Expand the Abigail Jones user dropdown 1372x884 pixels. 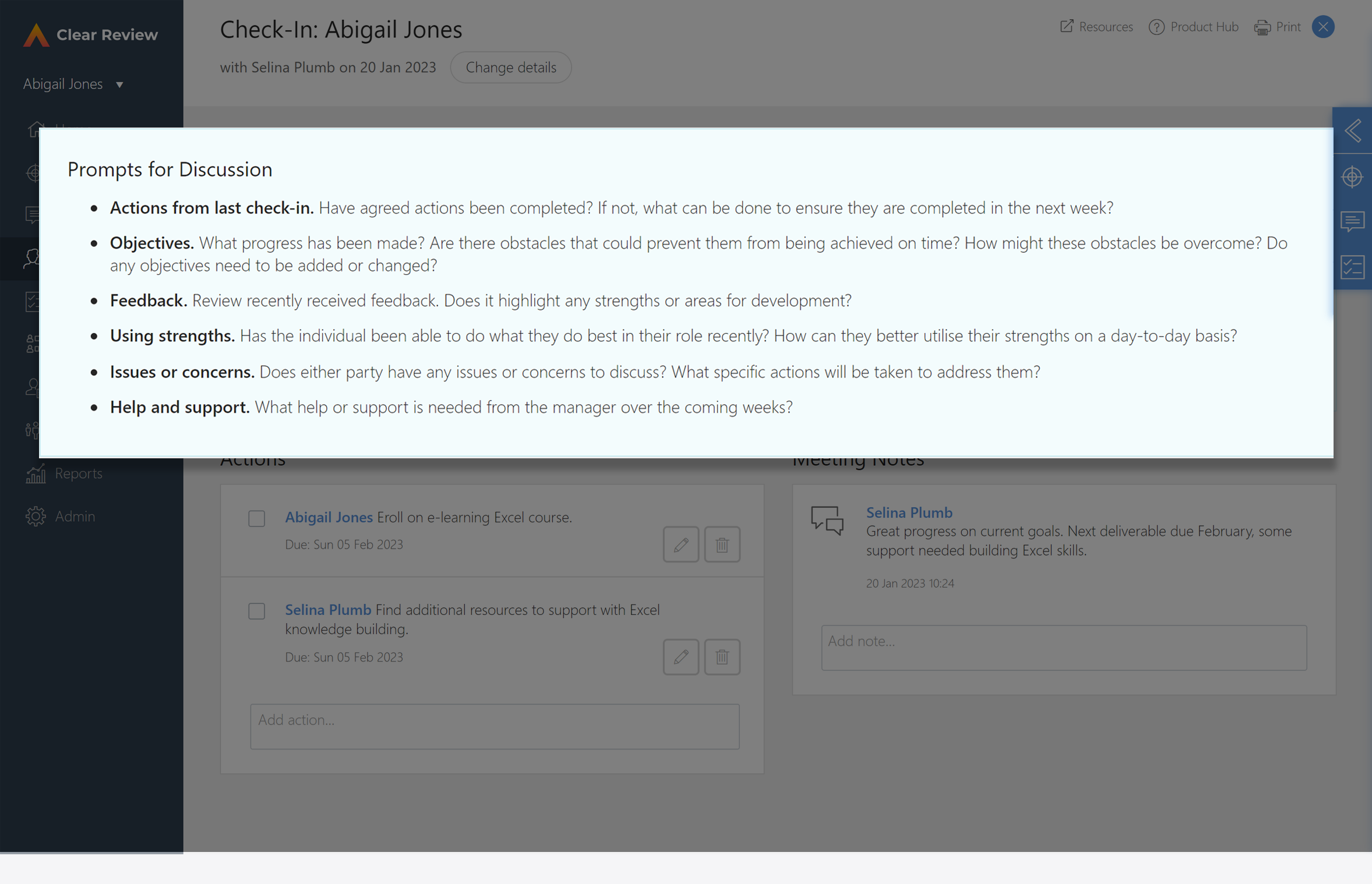coord(73,84)
